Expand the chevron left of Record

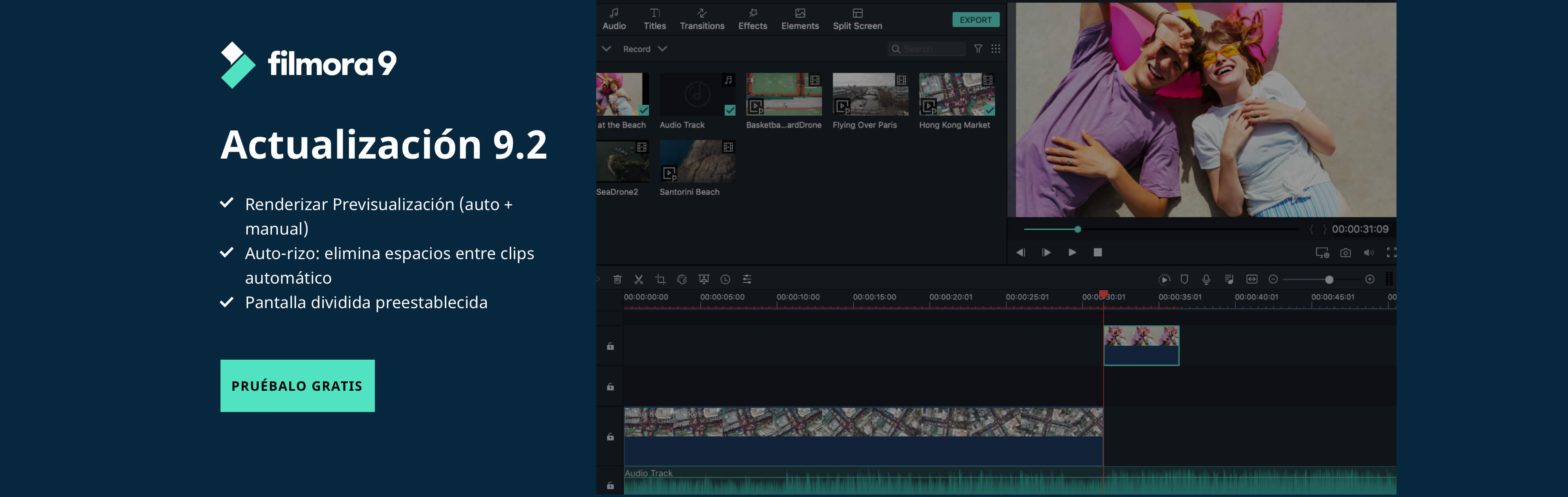coord(606,49)
